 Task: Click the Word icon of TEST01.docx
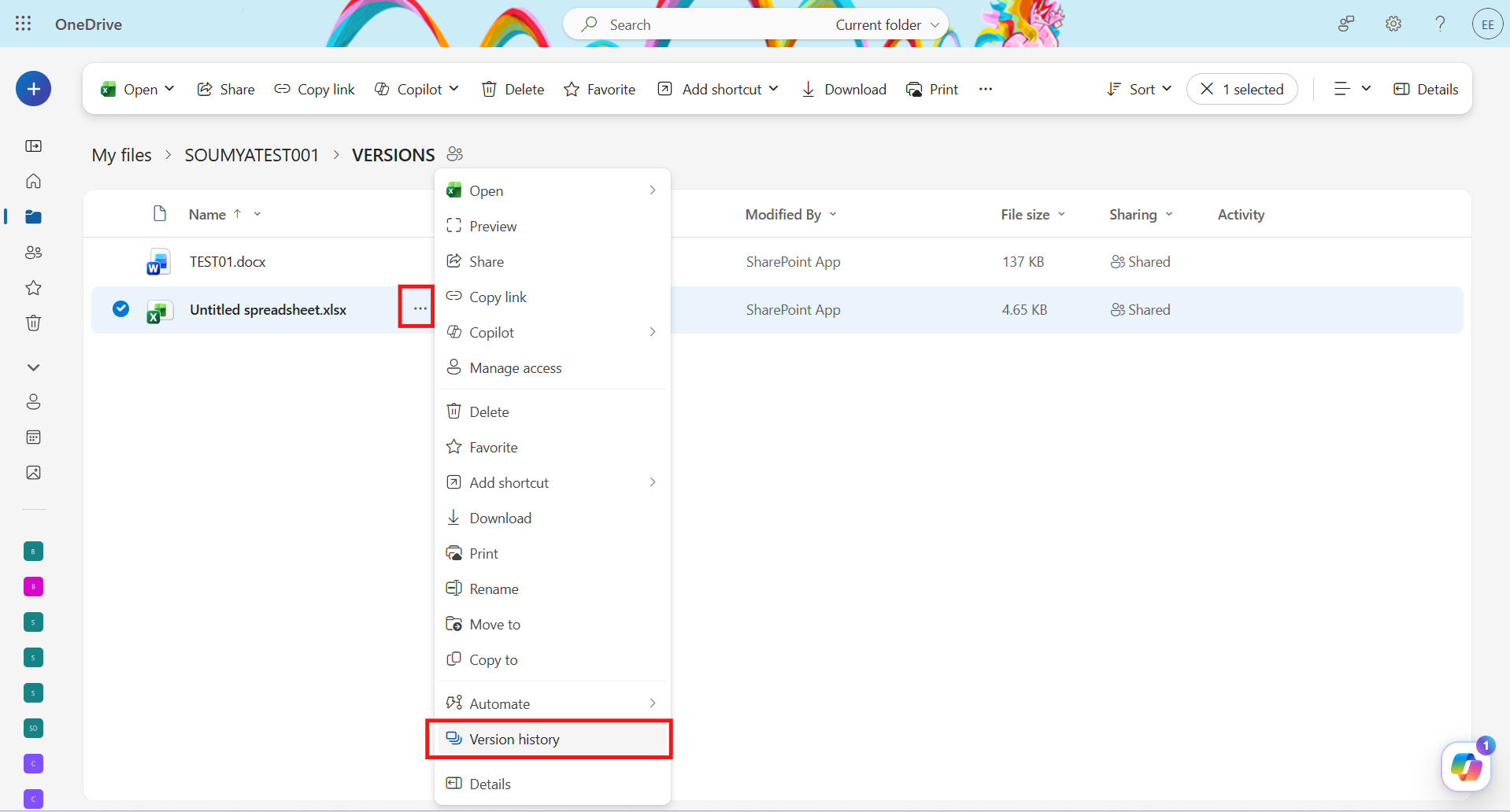pyautogui.click(x=158, y=262)
